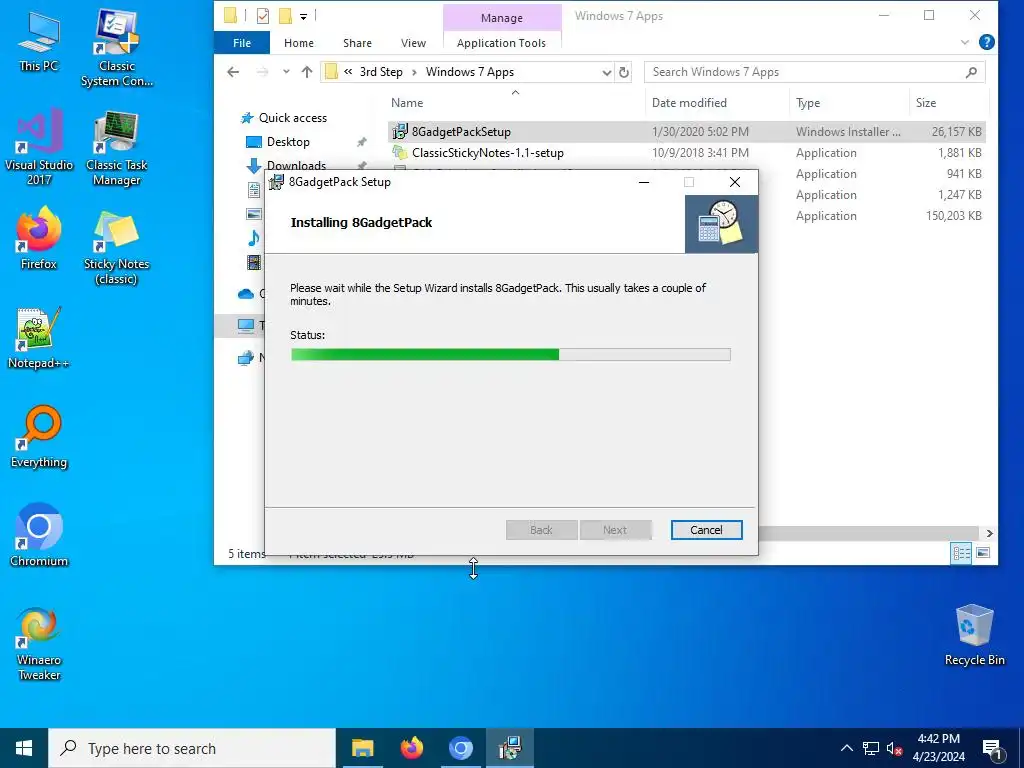Open Classic System Control Panel shortcut
1024x768 pixels.
tap(116, 48)
